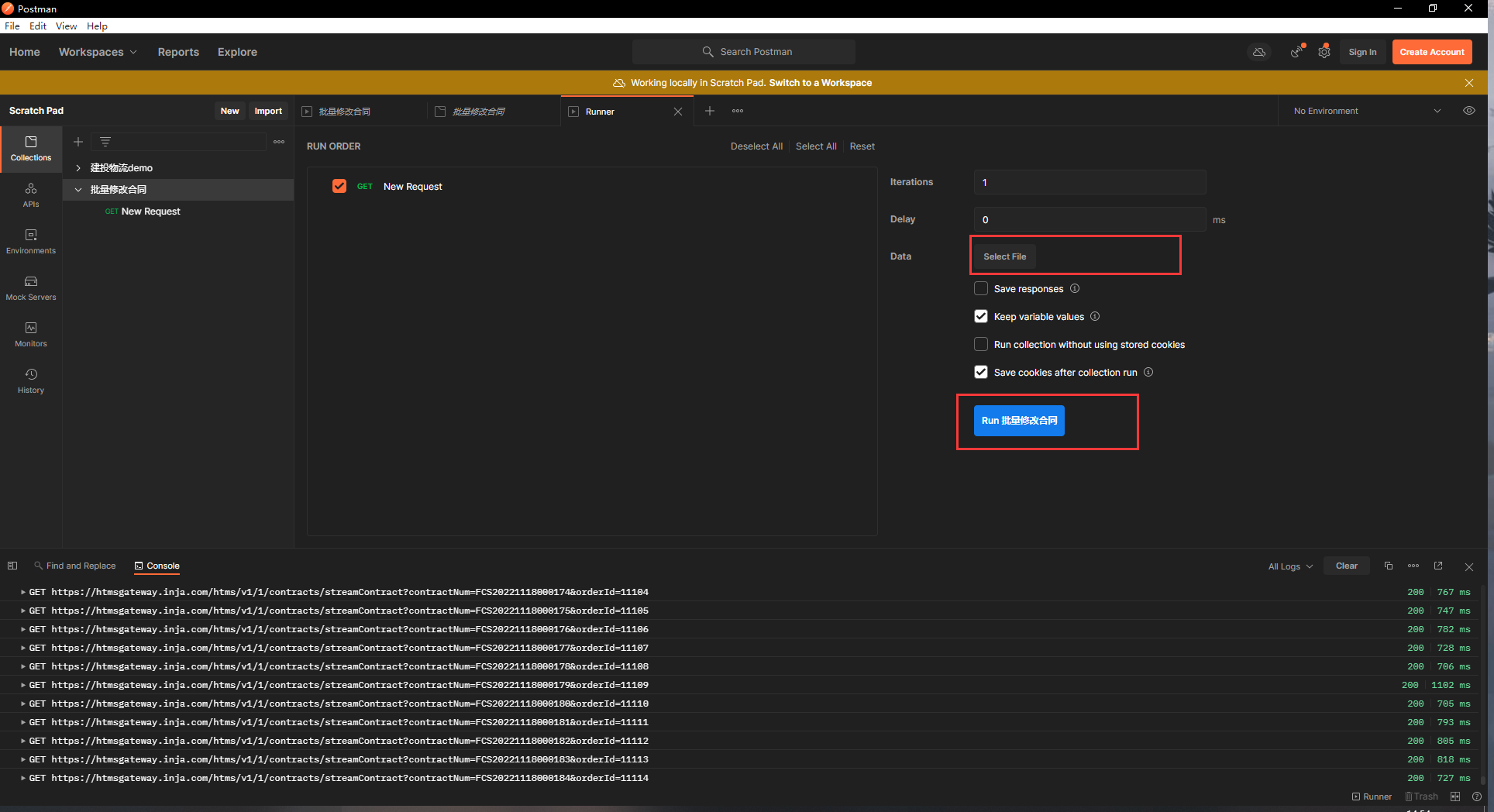This screenshot has height=812, width=1494.
Task: Open the Mock Servers sidebar panel
Action: tap(31, 288)
